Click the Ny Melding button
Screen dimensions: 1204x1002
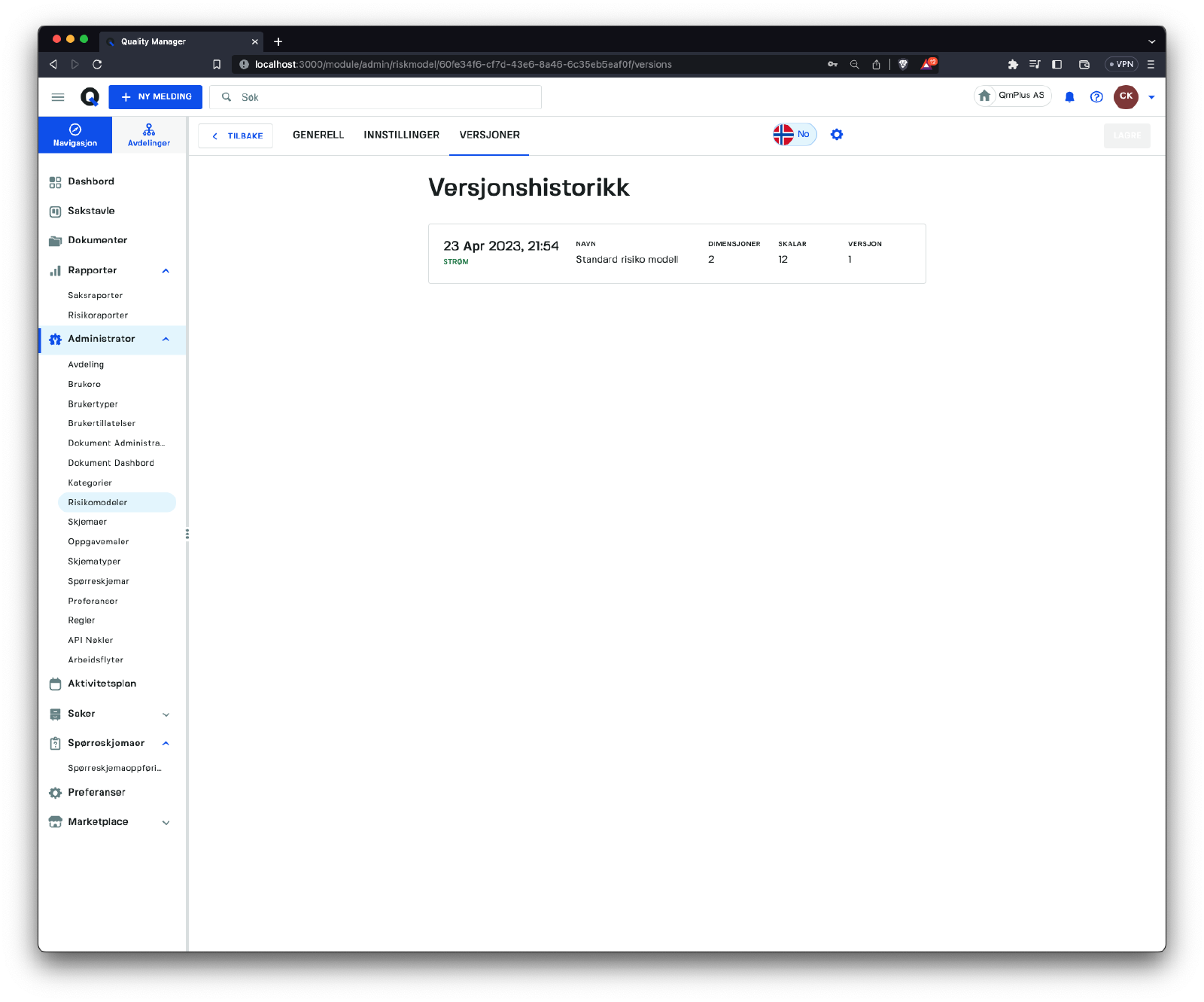pos(156,97)
